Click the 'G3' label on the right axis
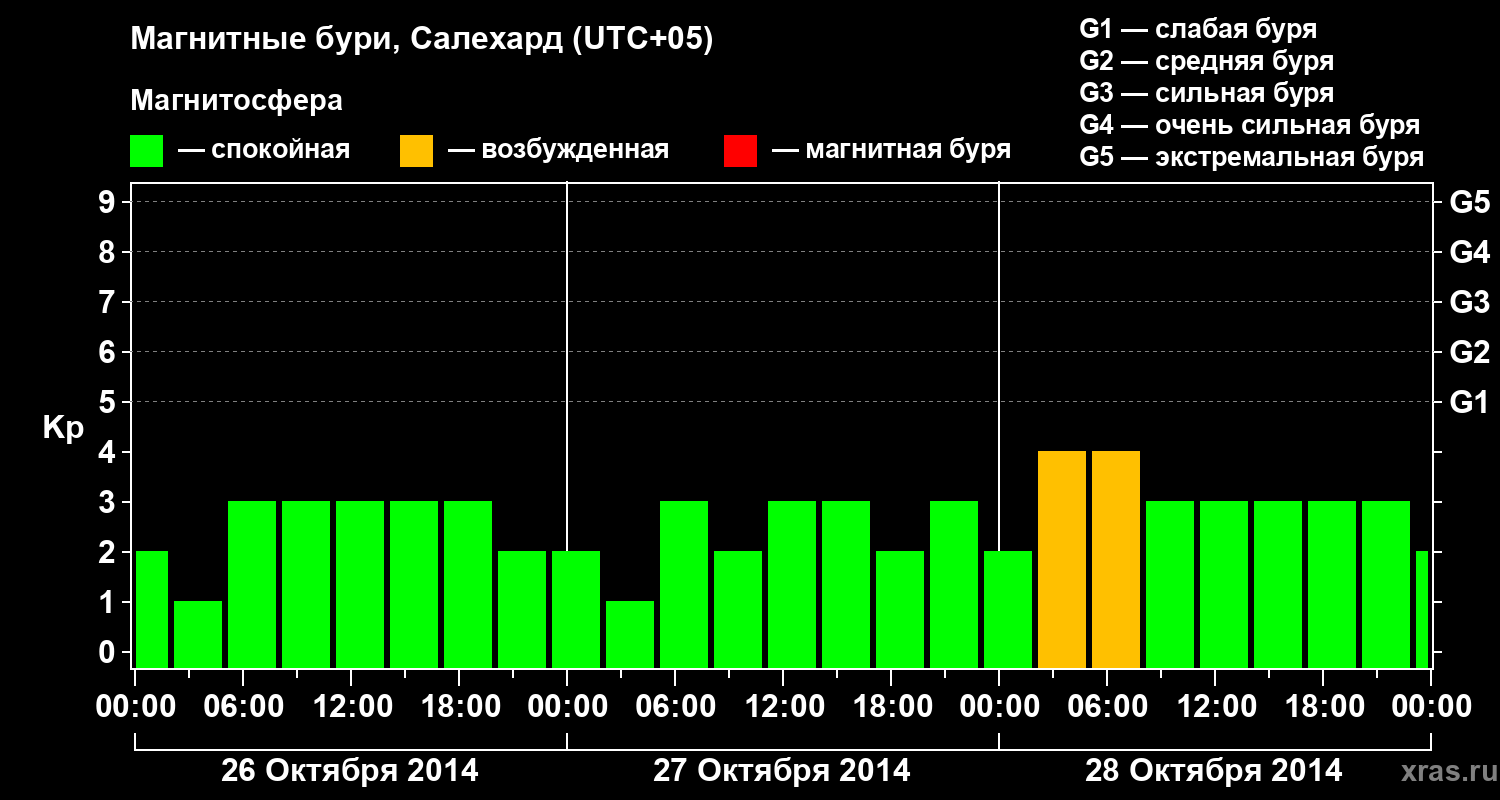Screen dimensions: 1500x800 click(1469, 303)
